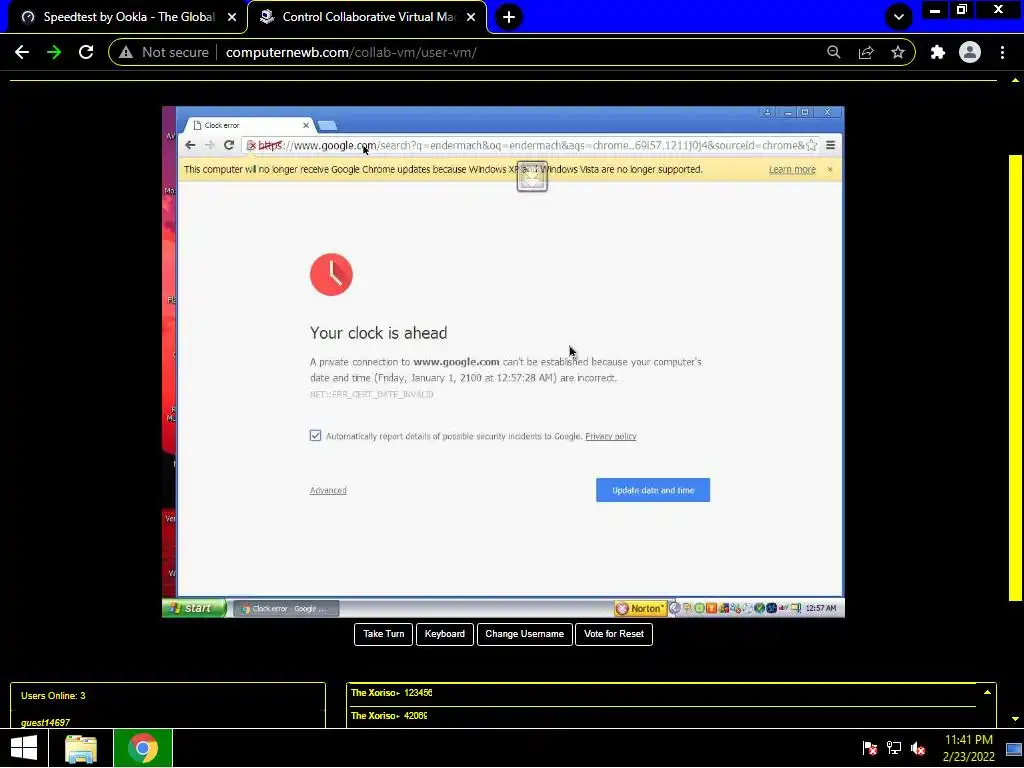
Task: Follow the Learn more link in yellow infobar
Action: pos(792,170)
